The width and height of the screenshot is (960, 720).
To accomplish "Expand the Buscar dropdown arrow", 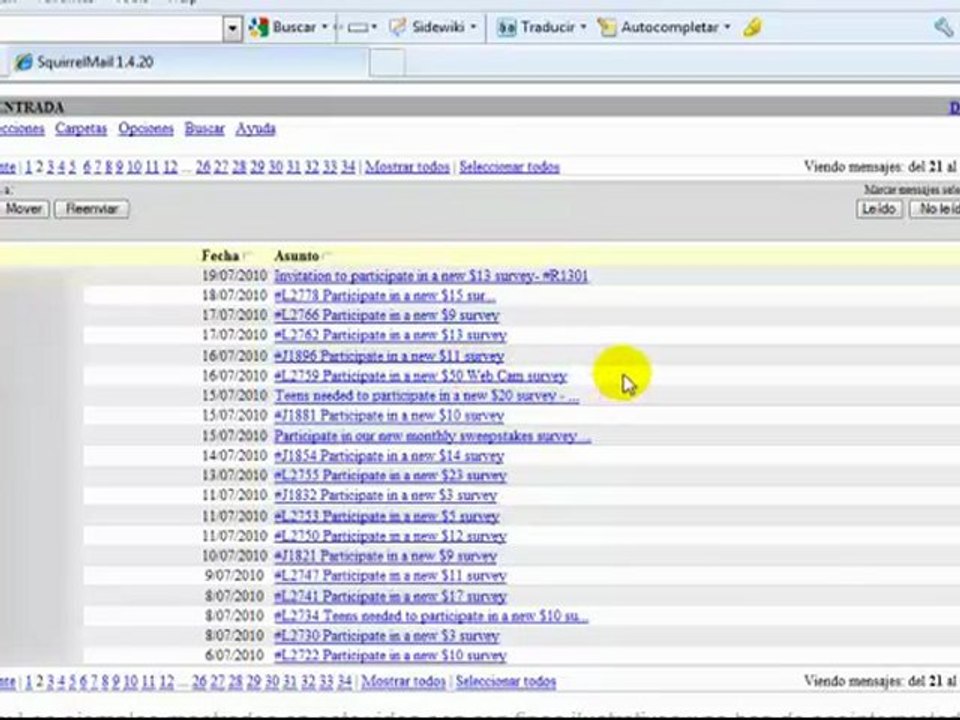I will tap(324, 27).
